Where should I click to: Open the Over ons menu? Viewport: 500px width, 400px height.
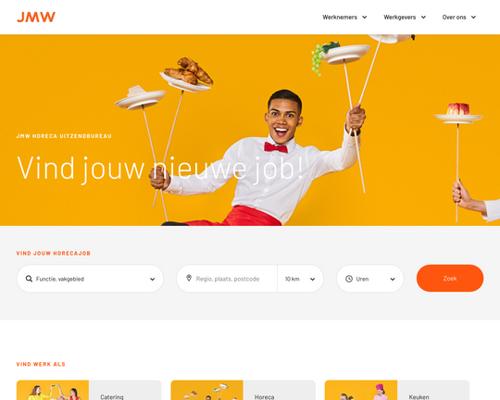point(459,17)
